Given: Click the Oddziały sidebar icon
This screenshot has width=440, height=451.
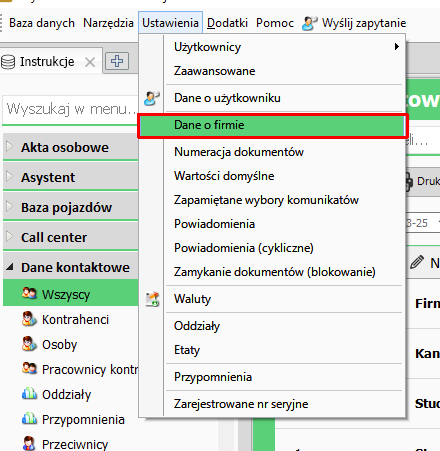Looking at the screenshot, I should (29, 393).
